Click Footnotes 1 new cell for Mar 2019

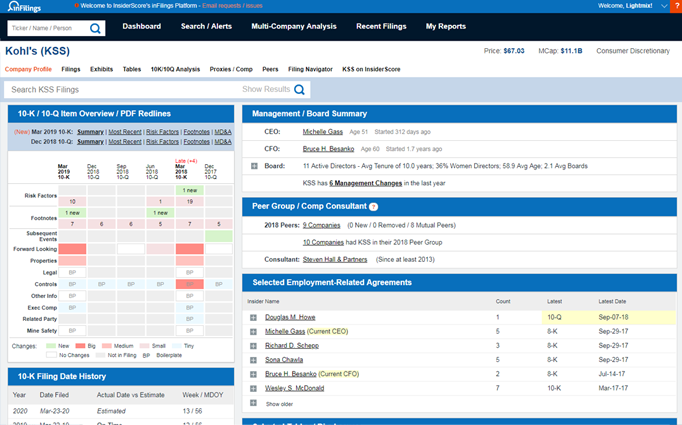pos(72,213)
